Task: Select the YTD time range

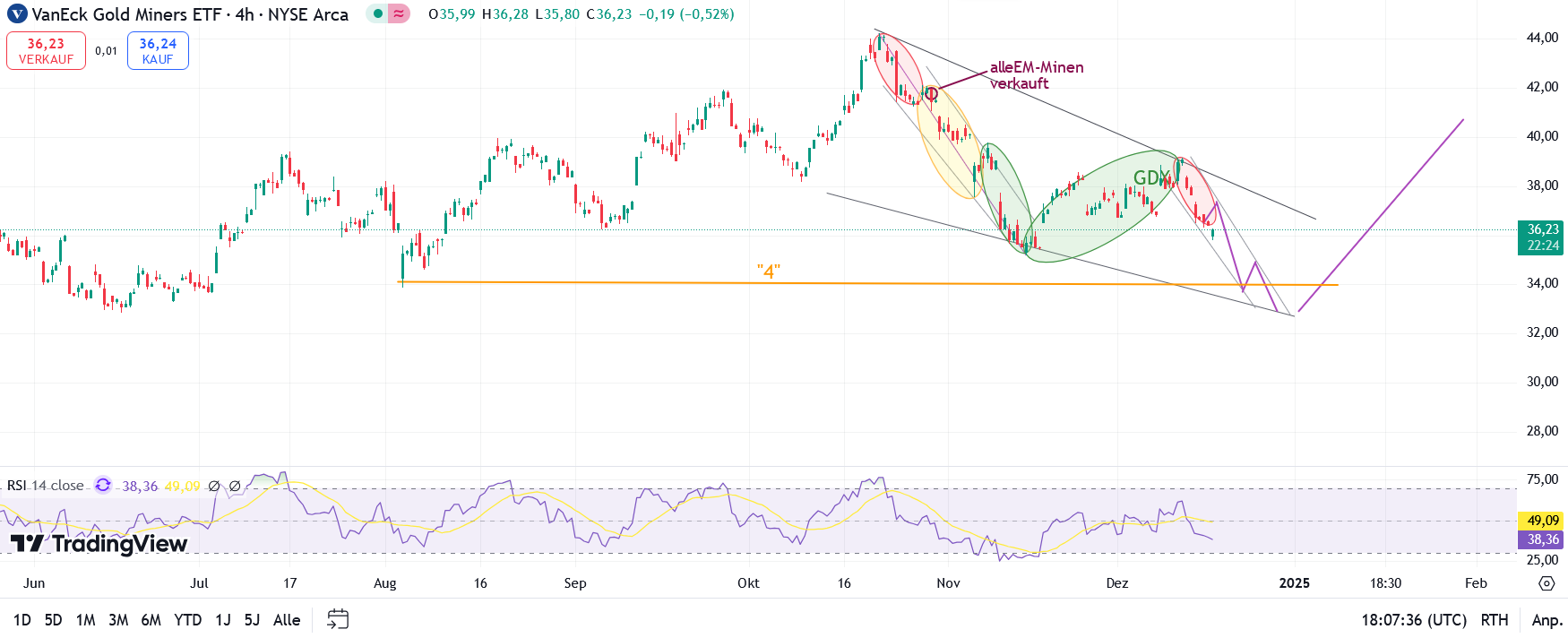Action: (187, 620)
